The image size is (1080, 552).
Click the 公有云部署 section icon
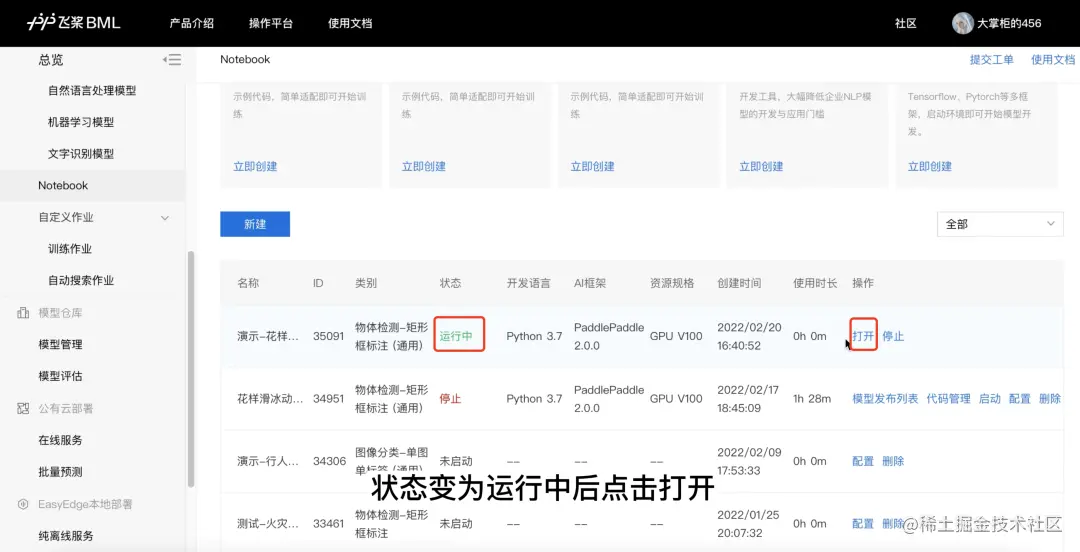point(23,408)
